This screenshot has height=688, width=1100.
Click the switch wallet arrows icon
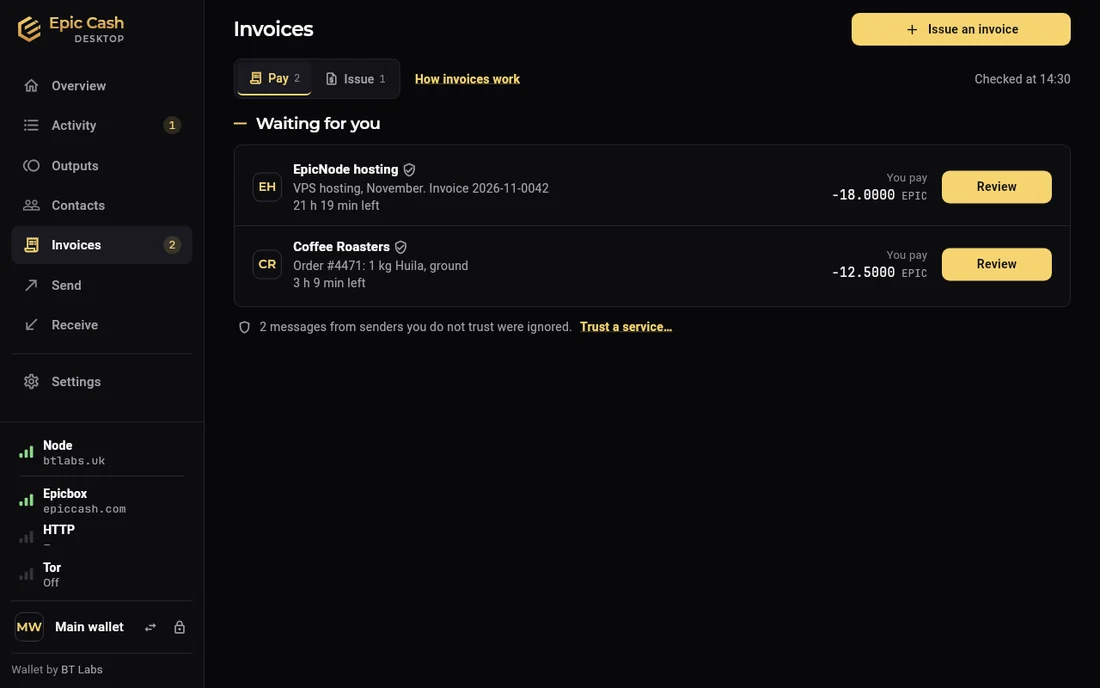150,628
